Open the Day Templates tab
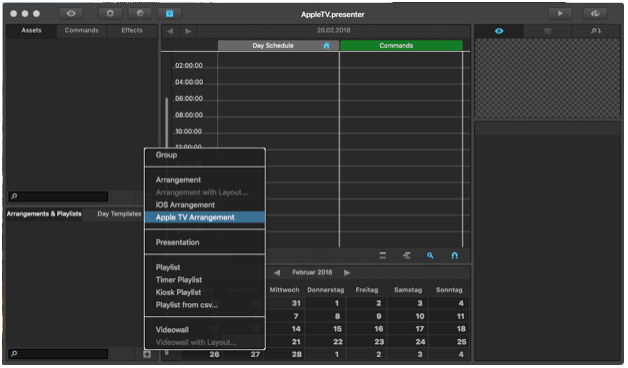 119,214
